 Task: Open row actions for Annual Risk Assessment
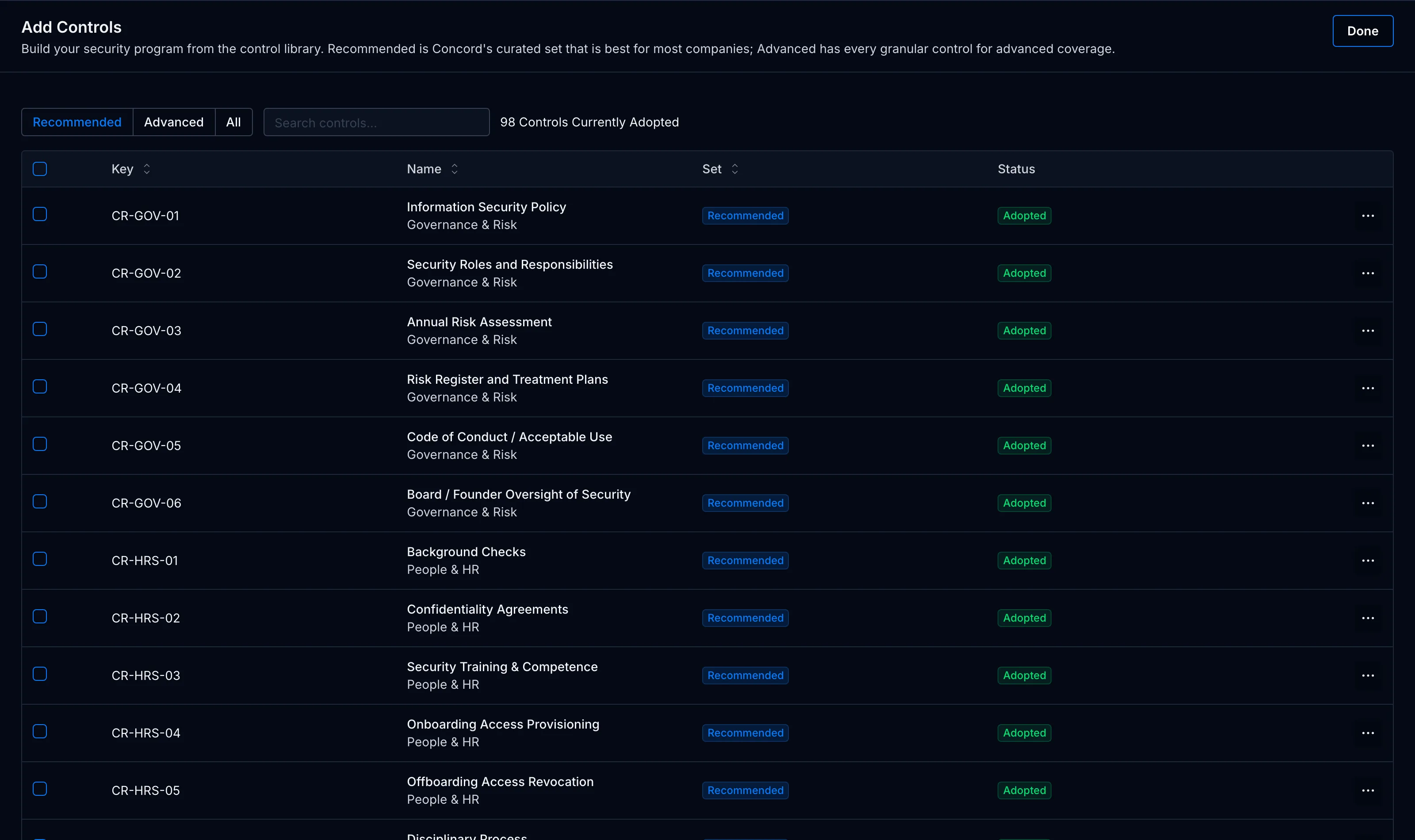point(1367,331)
